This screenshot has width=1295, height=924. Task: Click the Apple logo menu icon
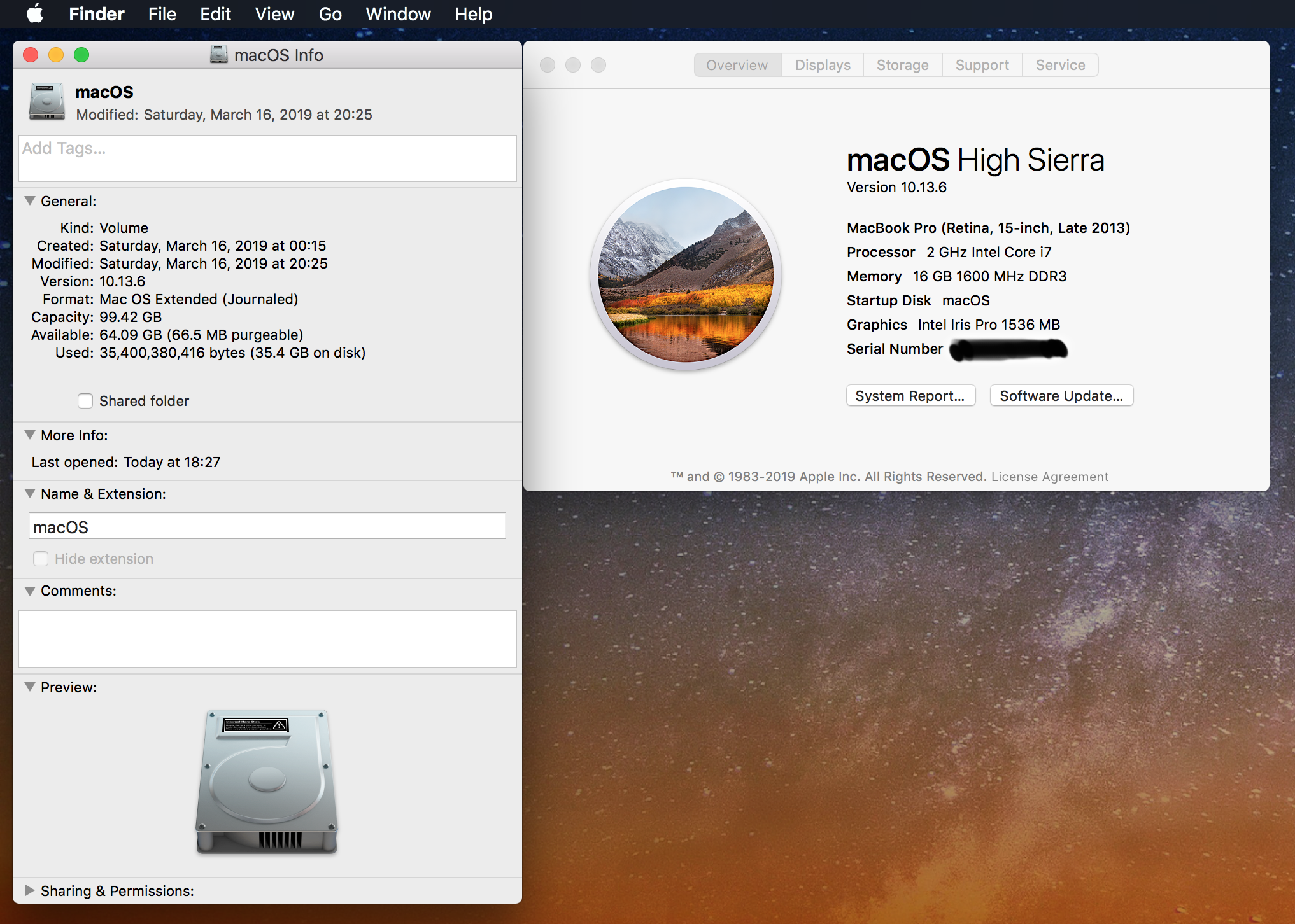tap(35, 13)
